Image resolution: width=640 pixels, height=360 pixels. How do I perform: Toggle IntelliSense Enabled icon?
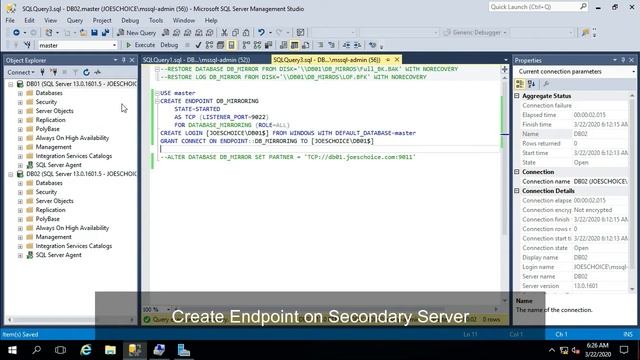click(231, 45)
